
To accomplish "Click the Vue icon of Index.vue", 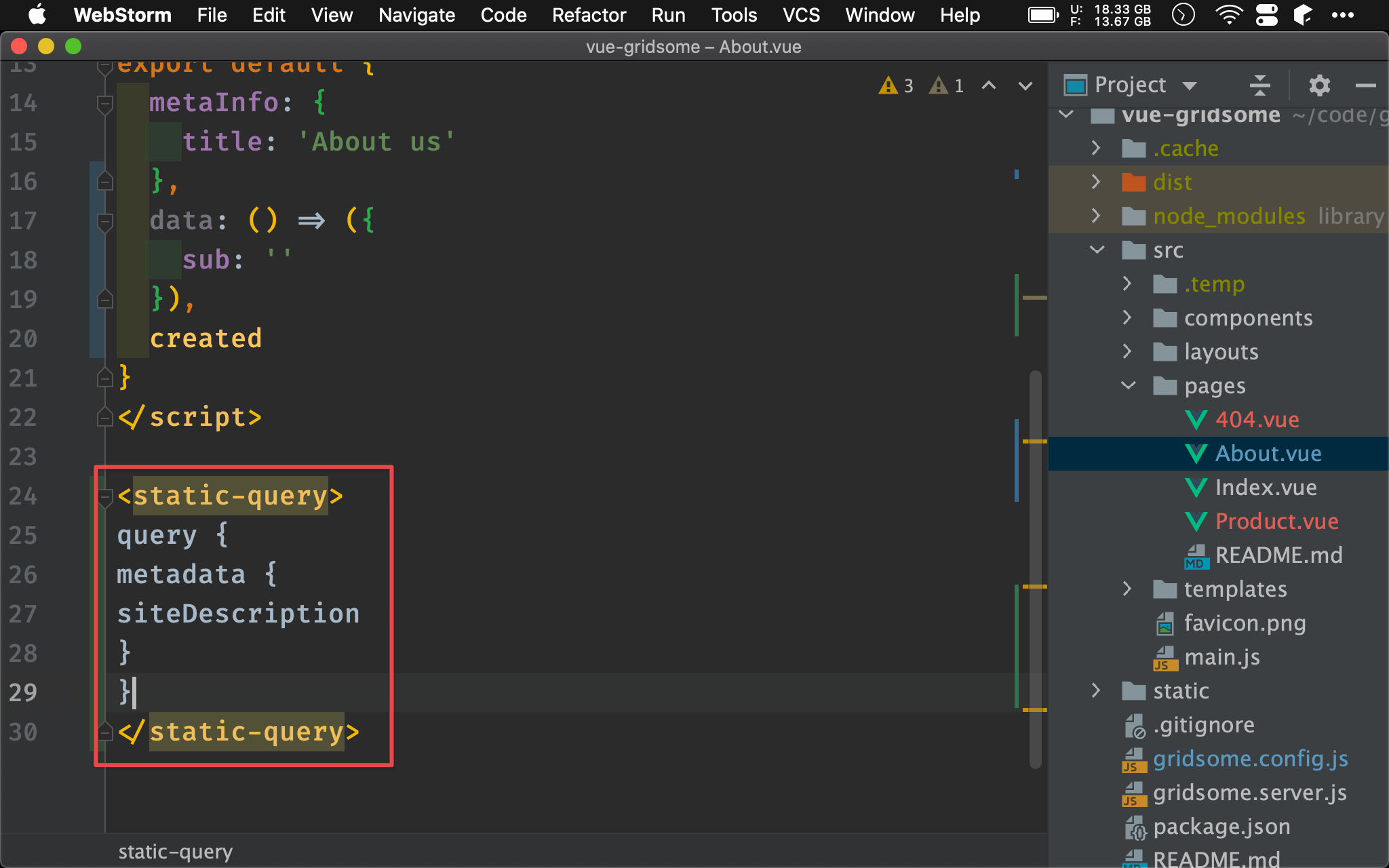I will tap(1196, 488).
